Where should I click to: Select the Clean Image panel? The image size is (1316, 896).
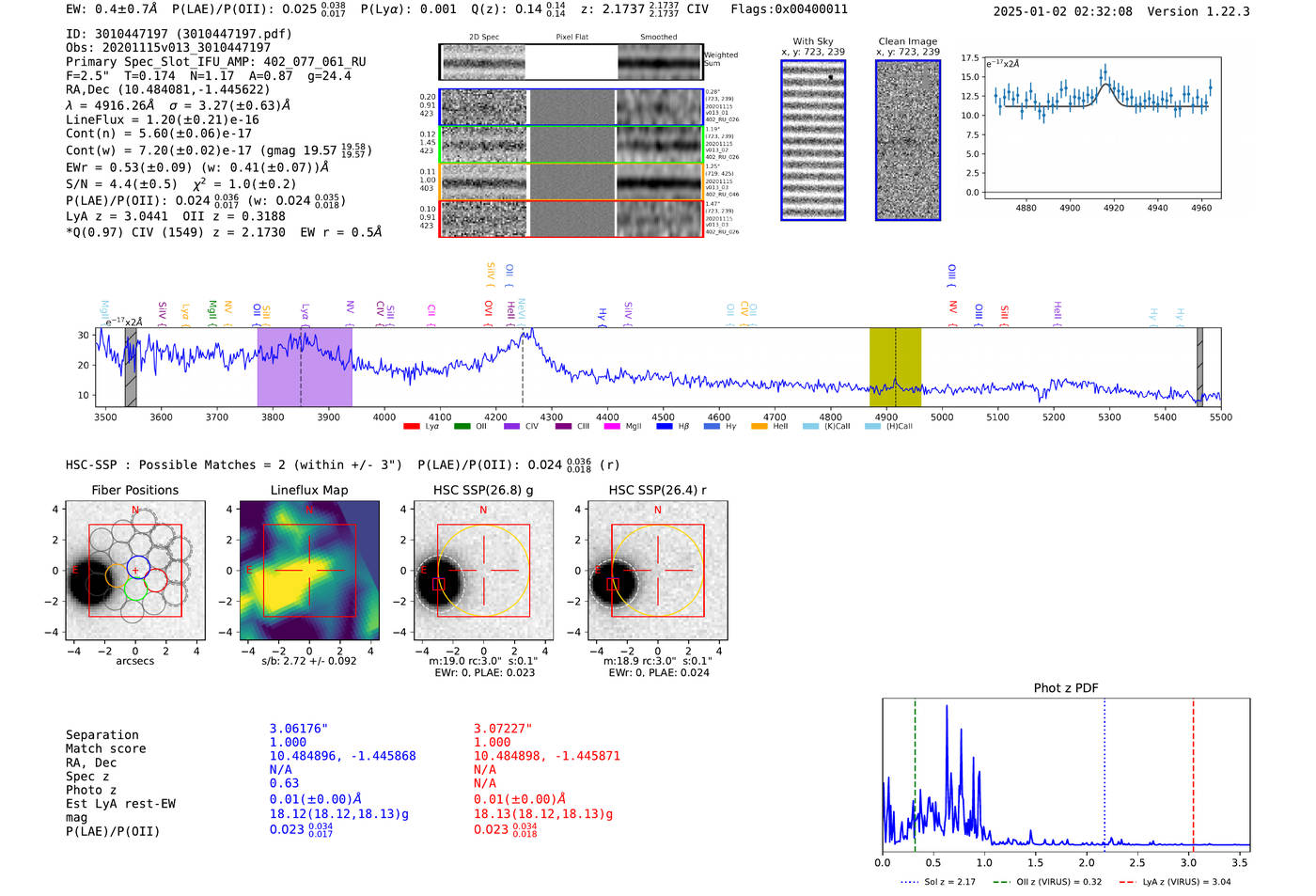(908, 140)
